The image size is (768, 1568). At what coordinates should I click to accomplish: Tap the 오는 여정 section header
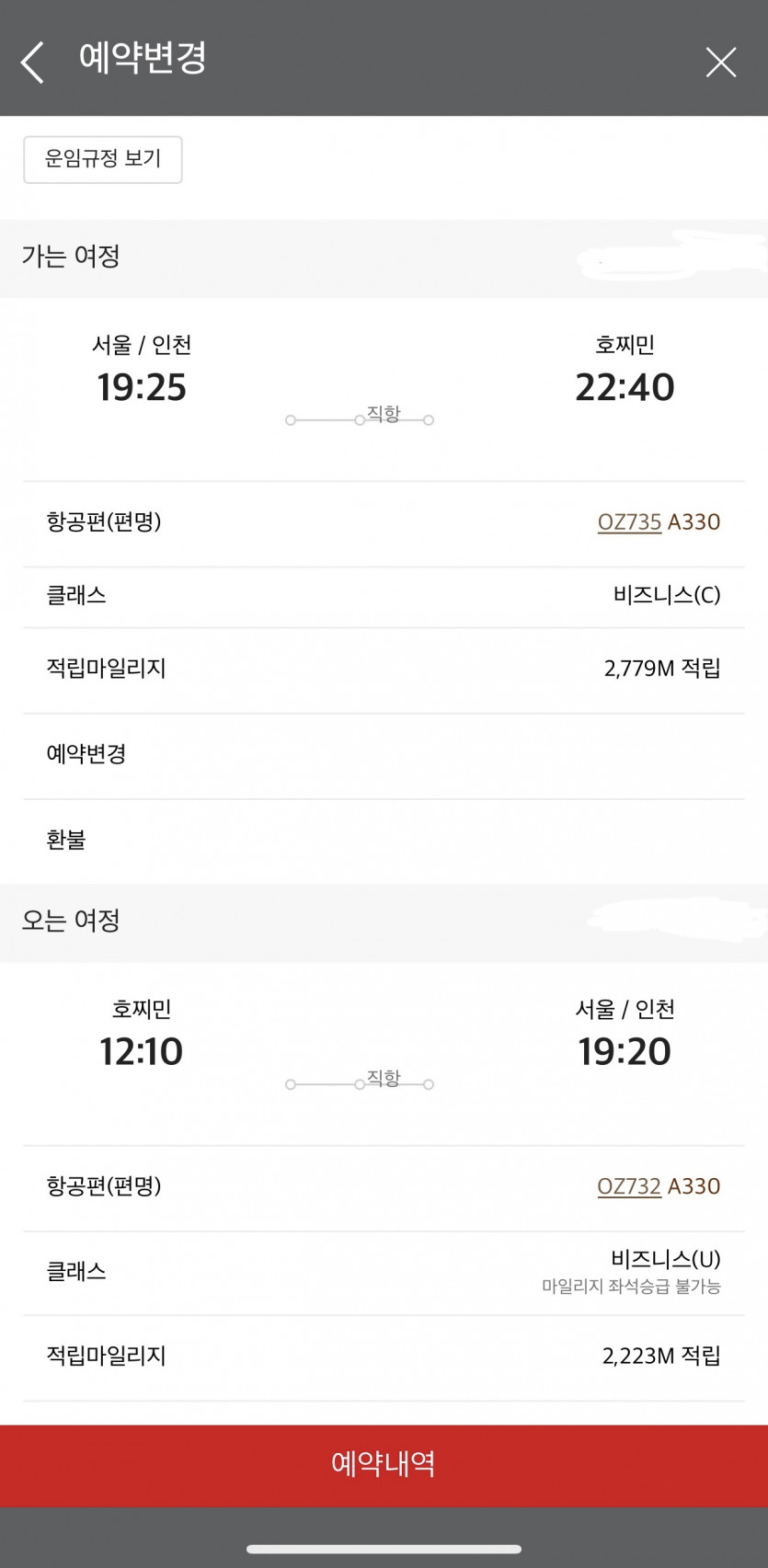pyautogui.click(x=72, y=921)
